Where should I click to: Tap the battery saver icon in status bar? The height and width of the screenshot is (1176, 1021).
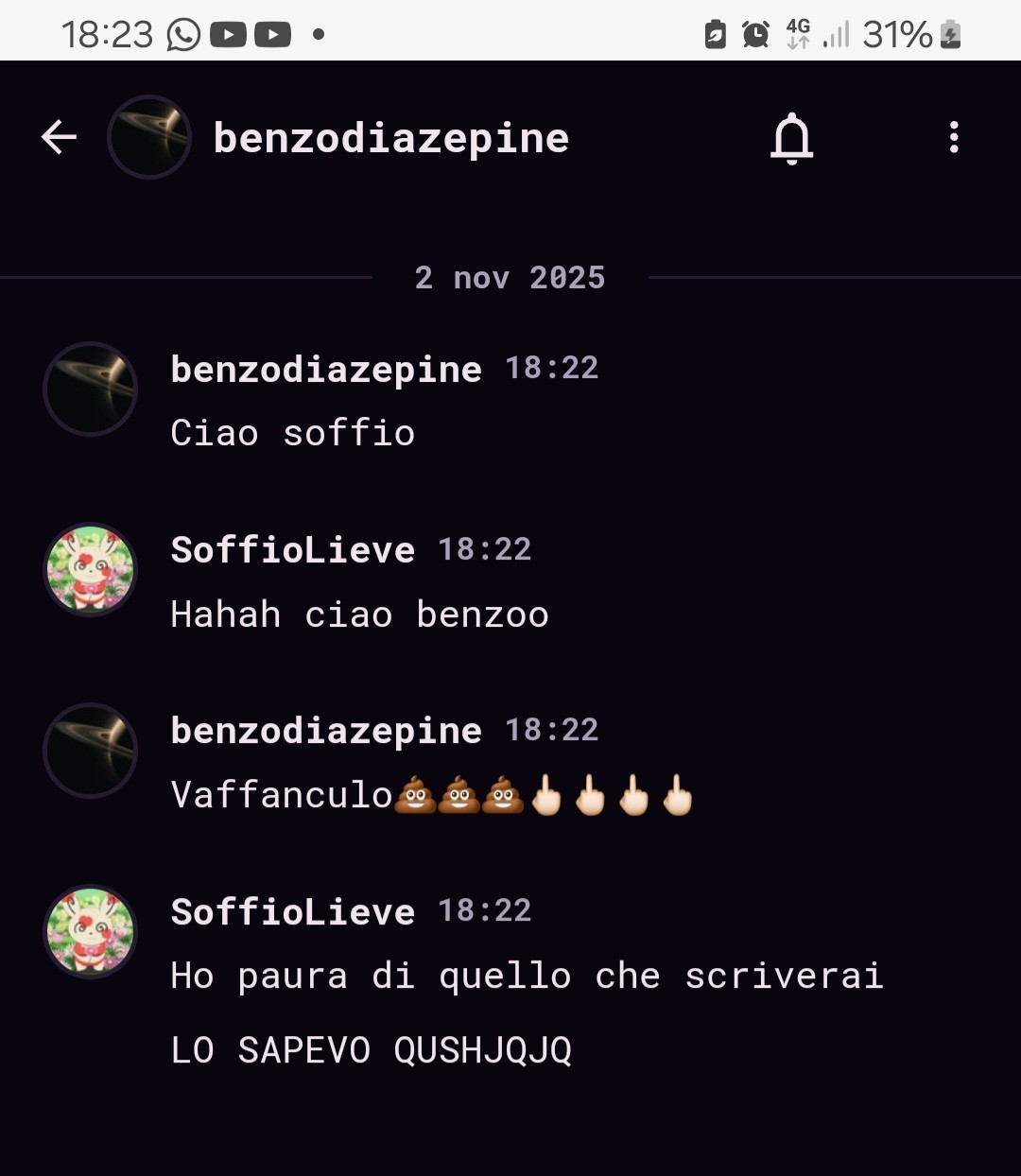tap(716, 35)
